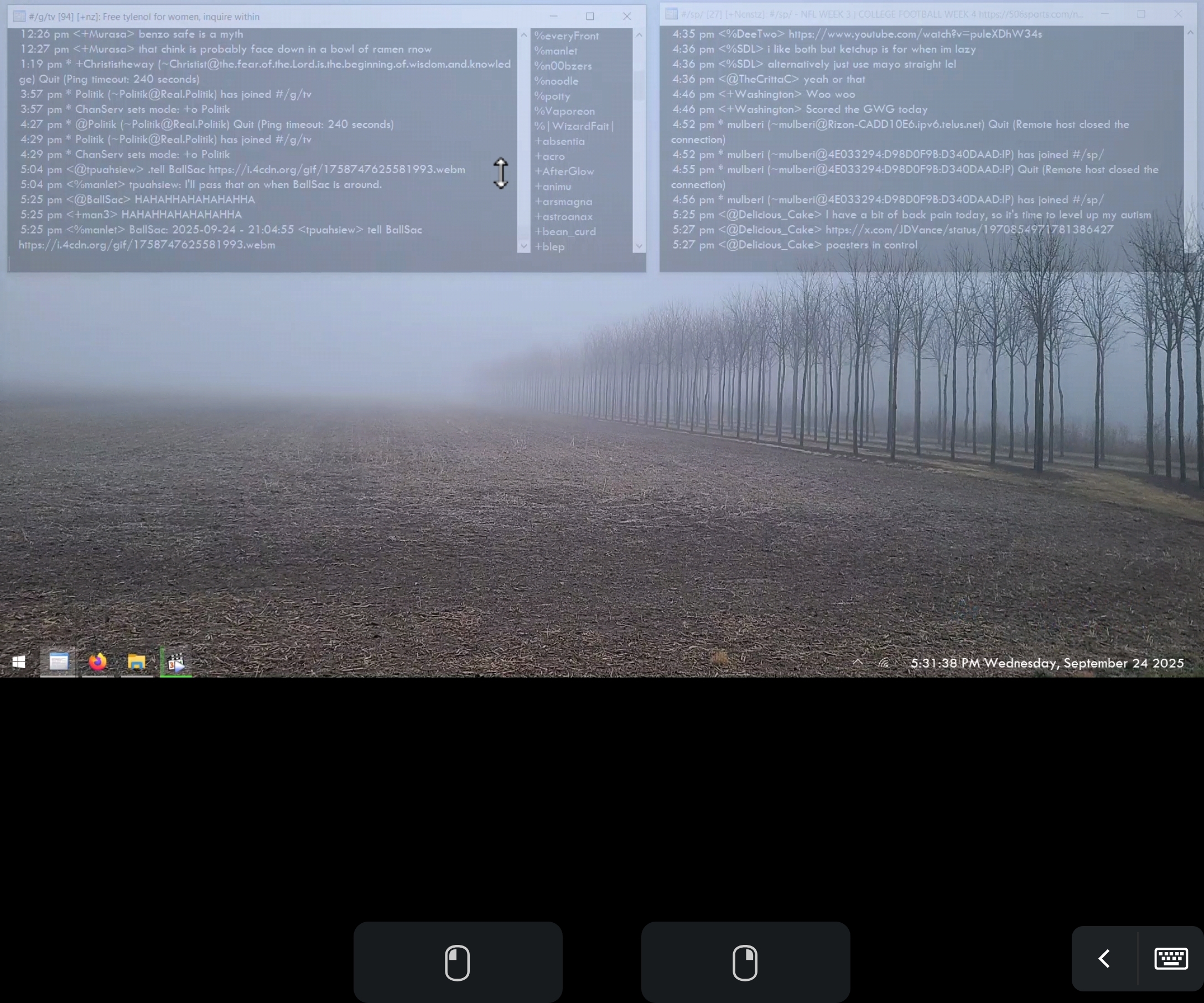This screenshot has height=1003, width=1204.
Task: Open the JDVance x.com status link
Action: click(969, 230)
